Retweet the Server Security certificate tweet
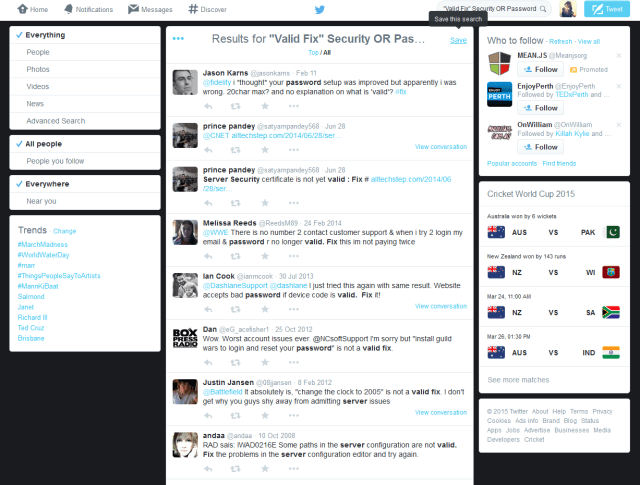640x485 pixels. (236, 203)
